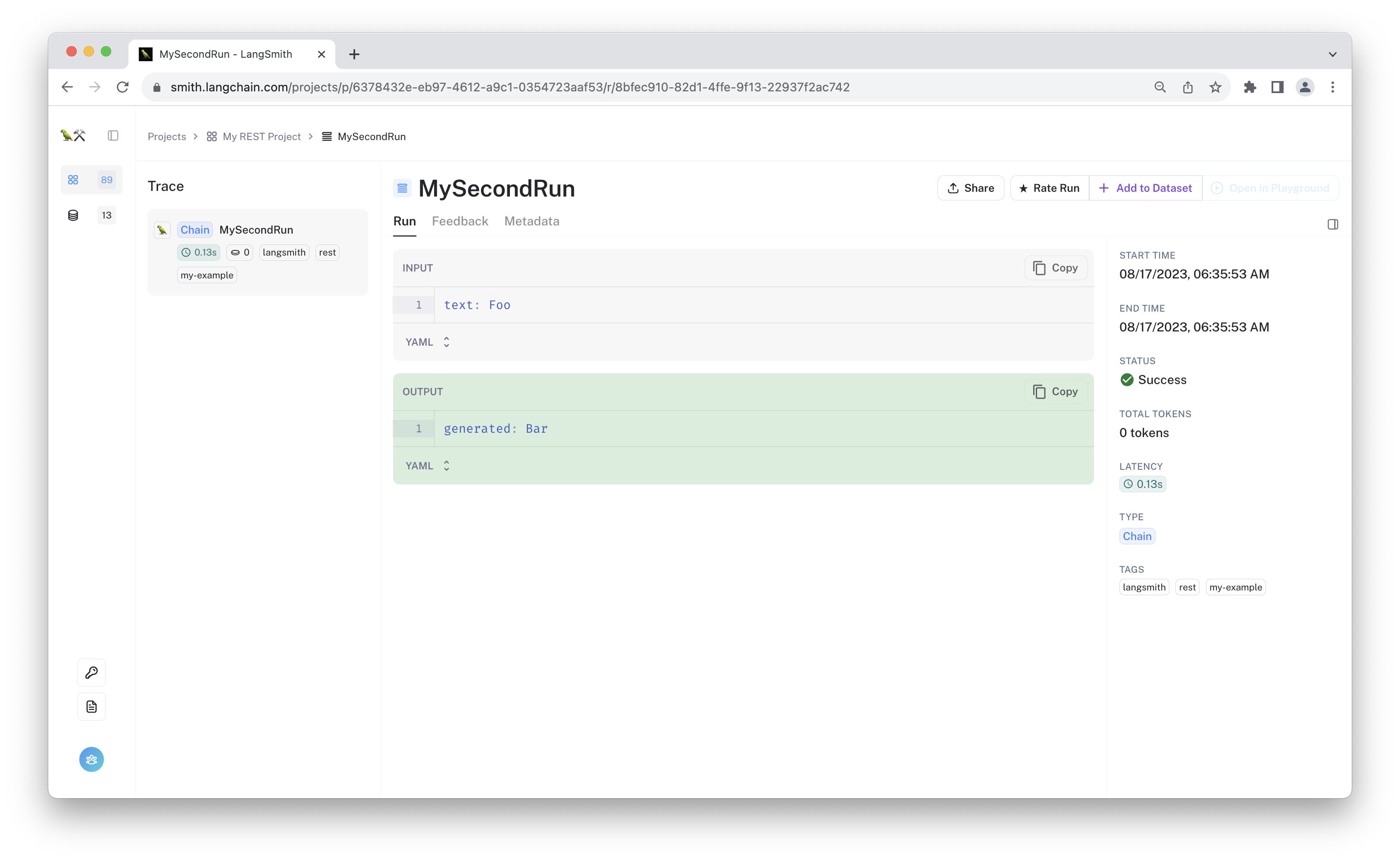Image resolution: width=1400 pixels, height=862 pixels.
Task: Click the langsmith tag under TAGS
Action: (1144, 587)
